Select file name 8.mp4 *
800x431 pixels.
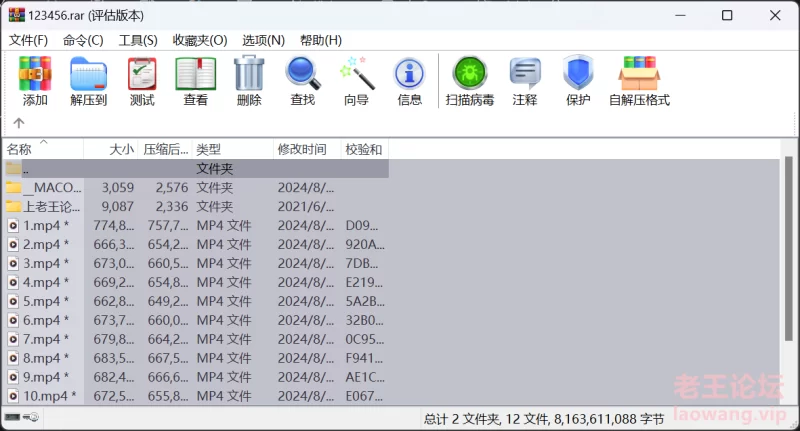[x=46, y=358]
